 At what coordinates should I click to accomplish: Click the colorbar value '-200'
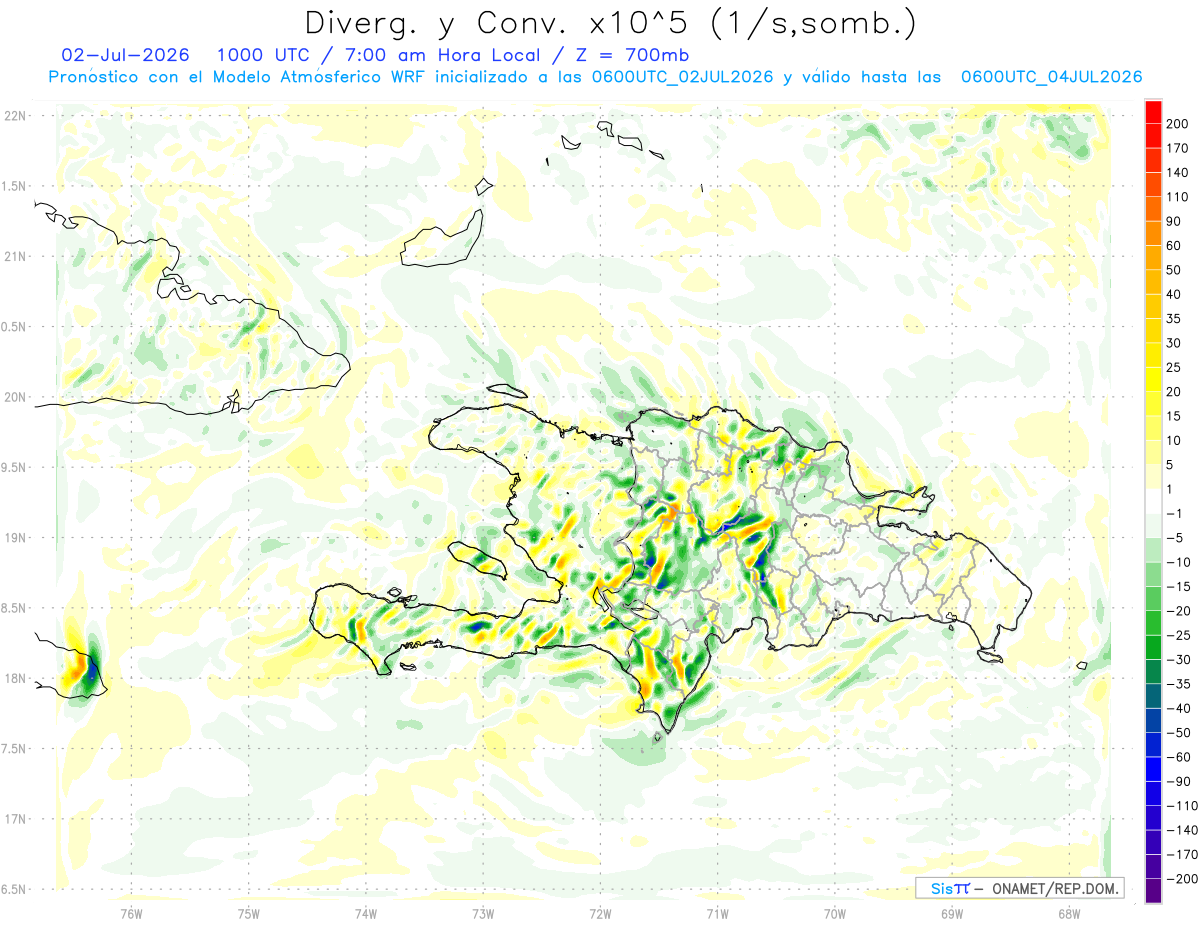[1183, 879]
